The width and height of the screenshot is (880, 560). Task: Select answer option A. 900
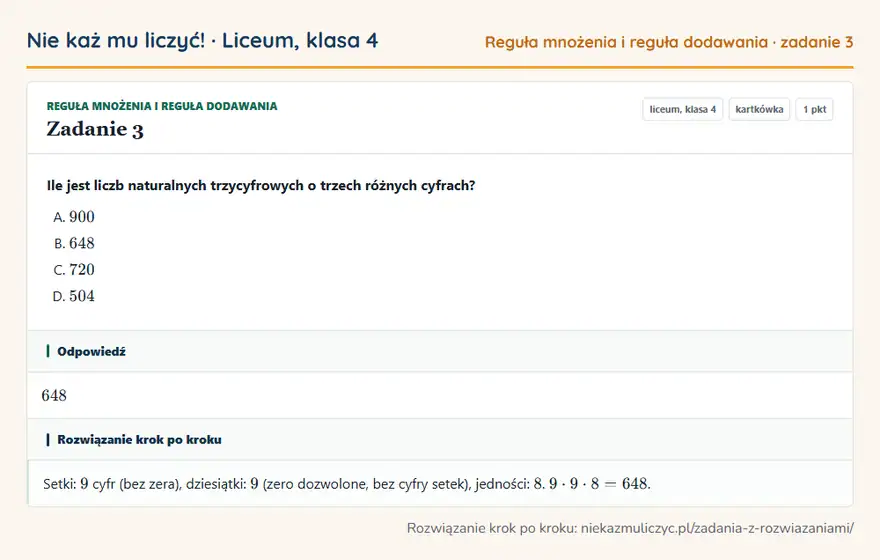[74, 217]
